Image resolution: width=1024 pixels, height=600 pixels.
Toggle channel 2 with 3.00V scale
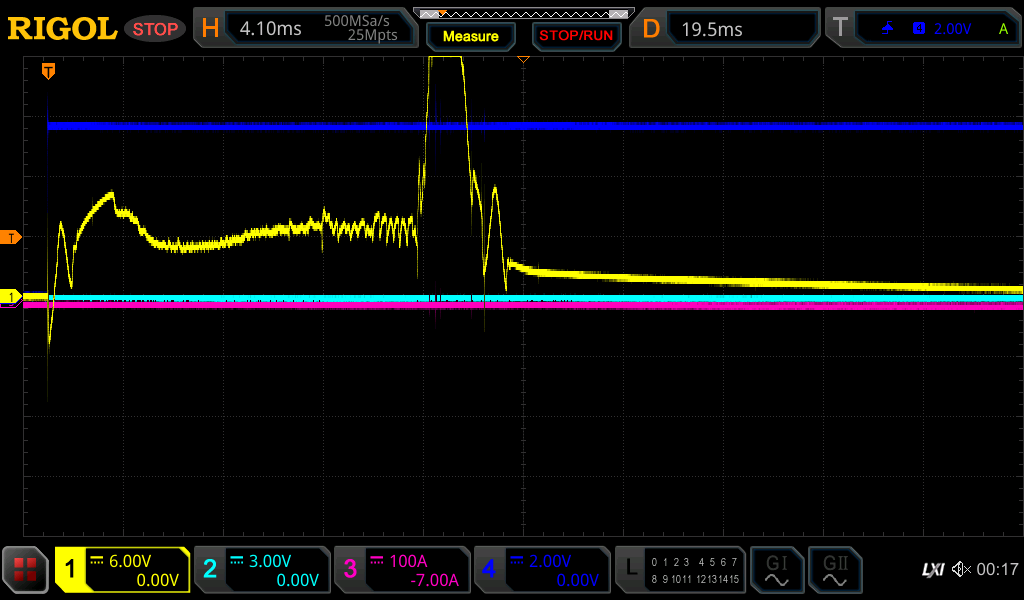coord(261,570)
